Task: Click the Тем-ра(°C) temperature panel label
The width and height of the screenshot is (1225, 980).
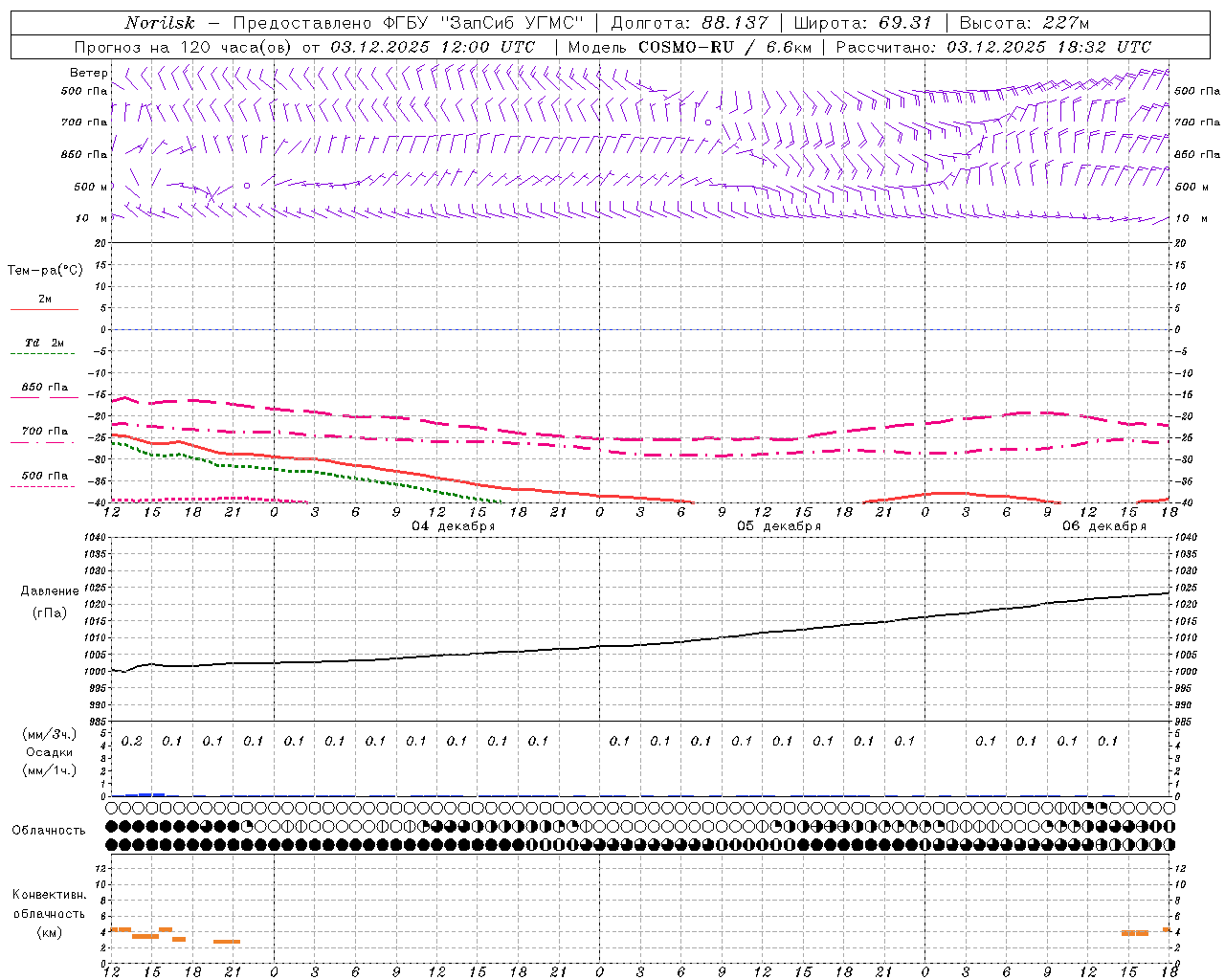Action: tap(45, 271)
